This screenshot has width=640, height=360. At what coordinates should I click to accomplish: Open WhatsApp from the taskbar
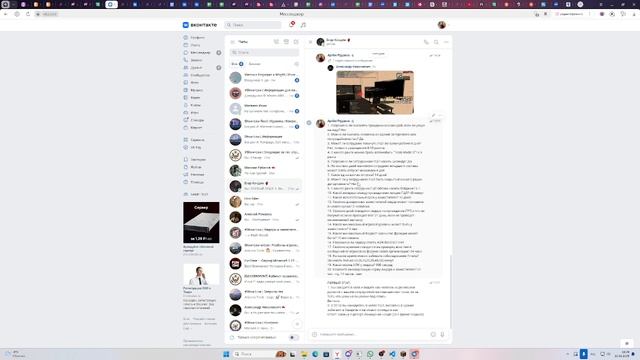coord(370,354)
